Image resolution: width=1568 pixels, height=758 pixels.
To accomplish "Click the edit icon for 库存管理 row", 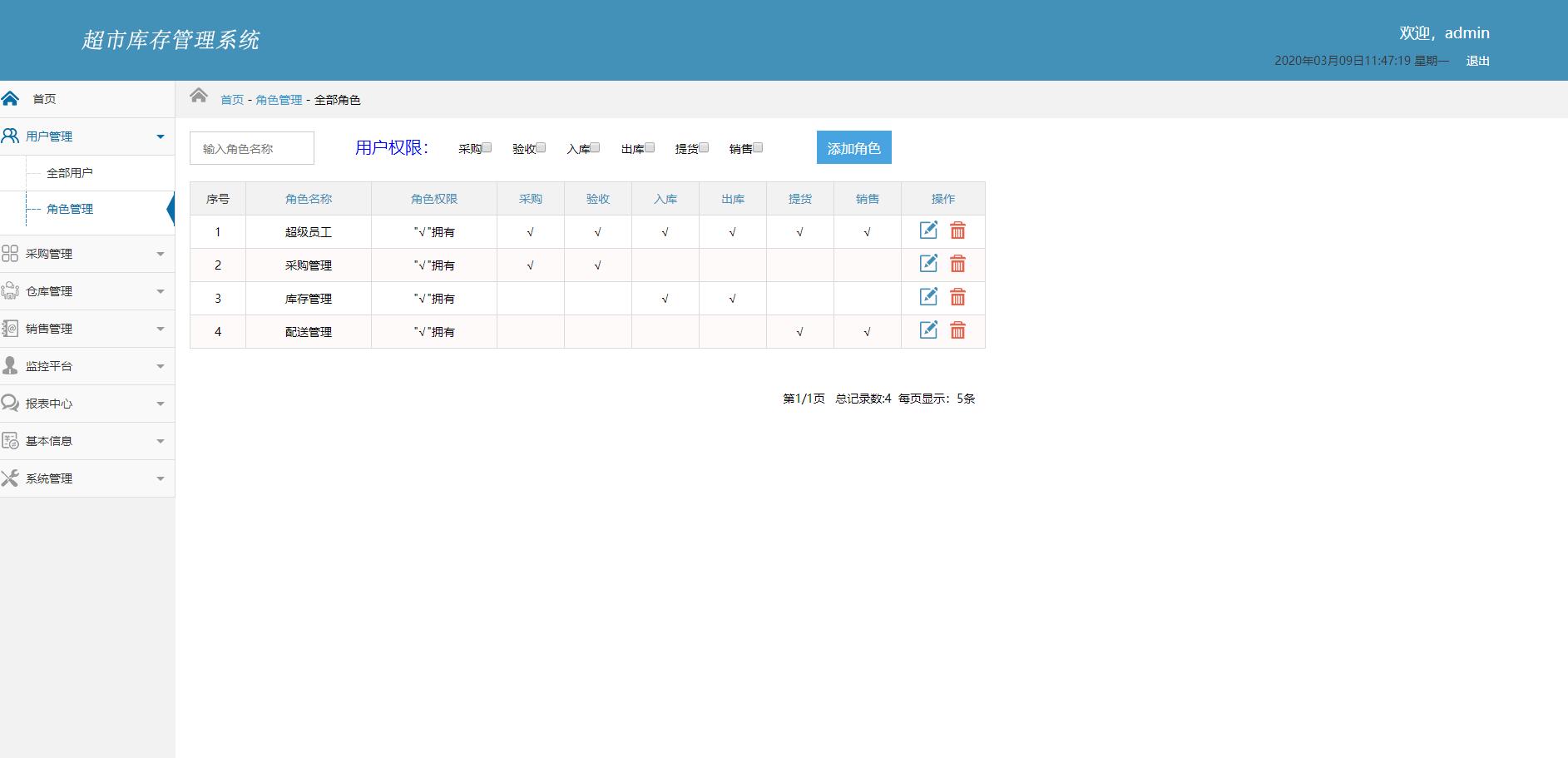I will [928, 297].
